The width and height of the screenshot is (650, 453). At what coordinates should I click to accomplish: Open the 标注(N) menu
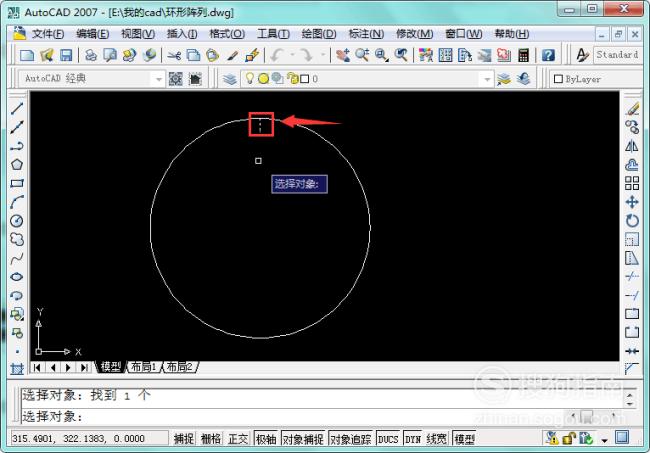pyautogui.click(x=366, y=34)
